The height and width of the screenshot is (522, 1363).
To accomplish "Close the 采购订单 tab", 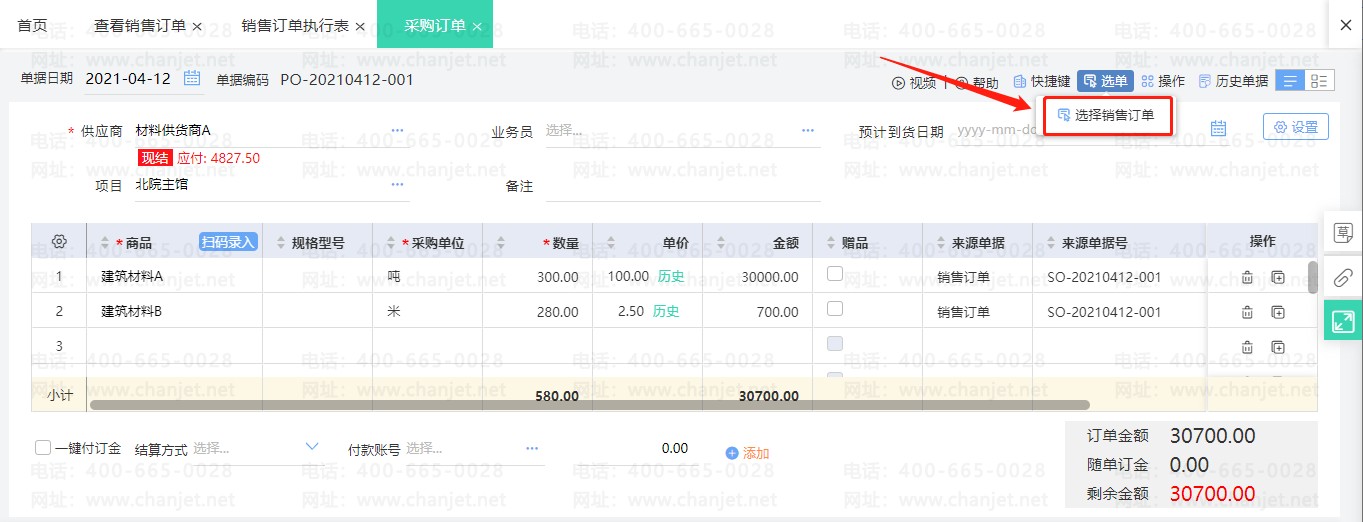I will click(476, 26).
